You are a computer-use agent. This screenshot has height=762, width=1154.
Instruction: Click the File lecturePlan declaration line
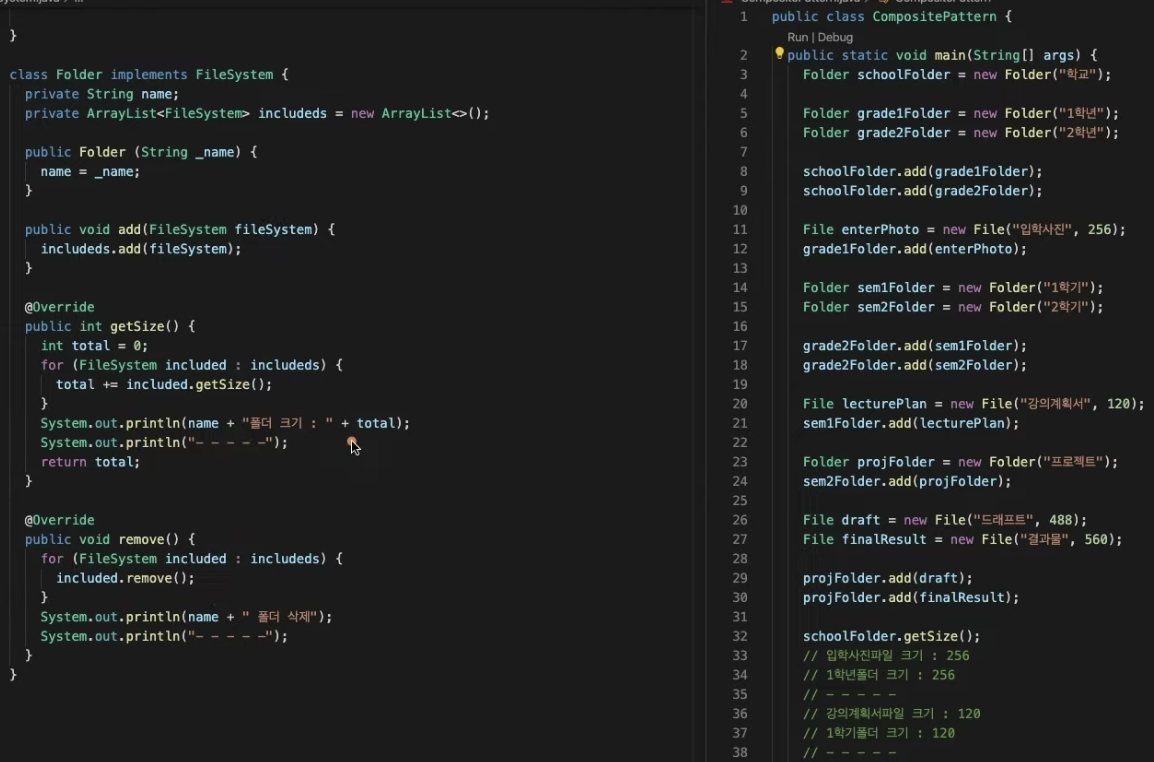[974, 404]
